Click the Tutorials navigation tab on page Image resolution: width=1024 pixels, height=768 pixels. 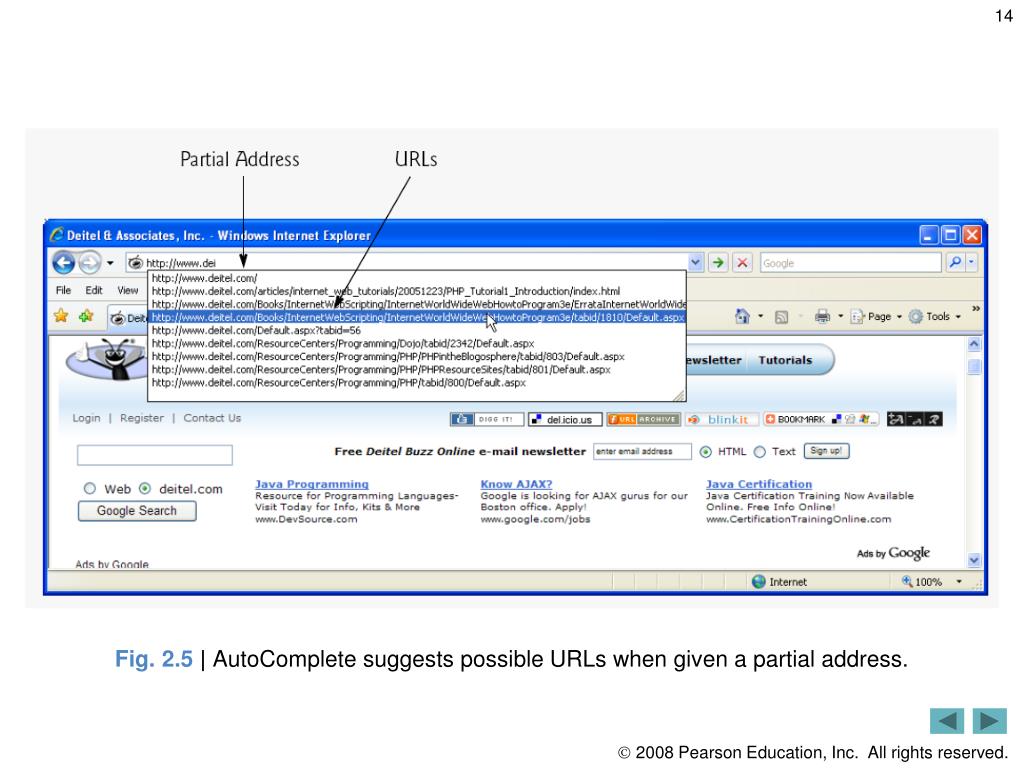pos(785,360)
